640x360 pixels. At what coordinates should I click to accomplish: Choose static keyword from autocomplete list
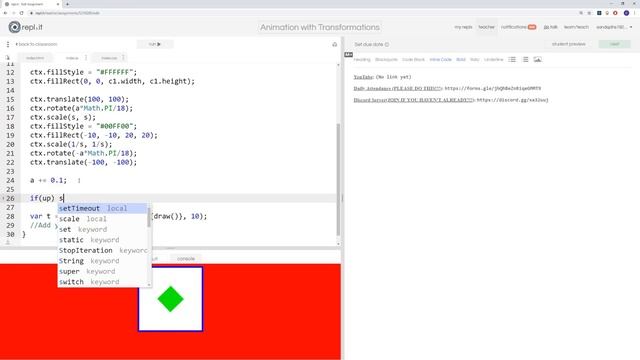102,240
